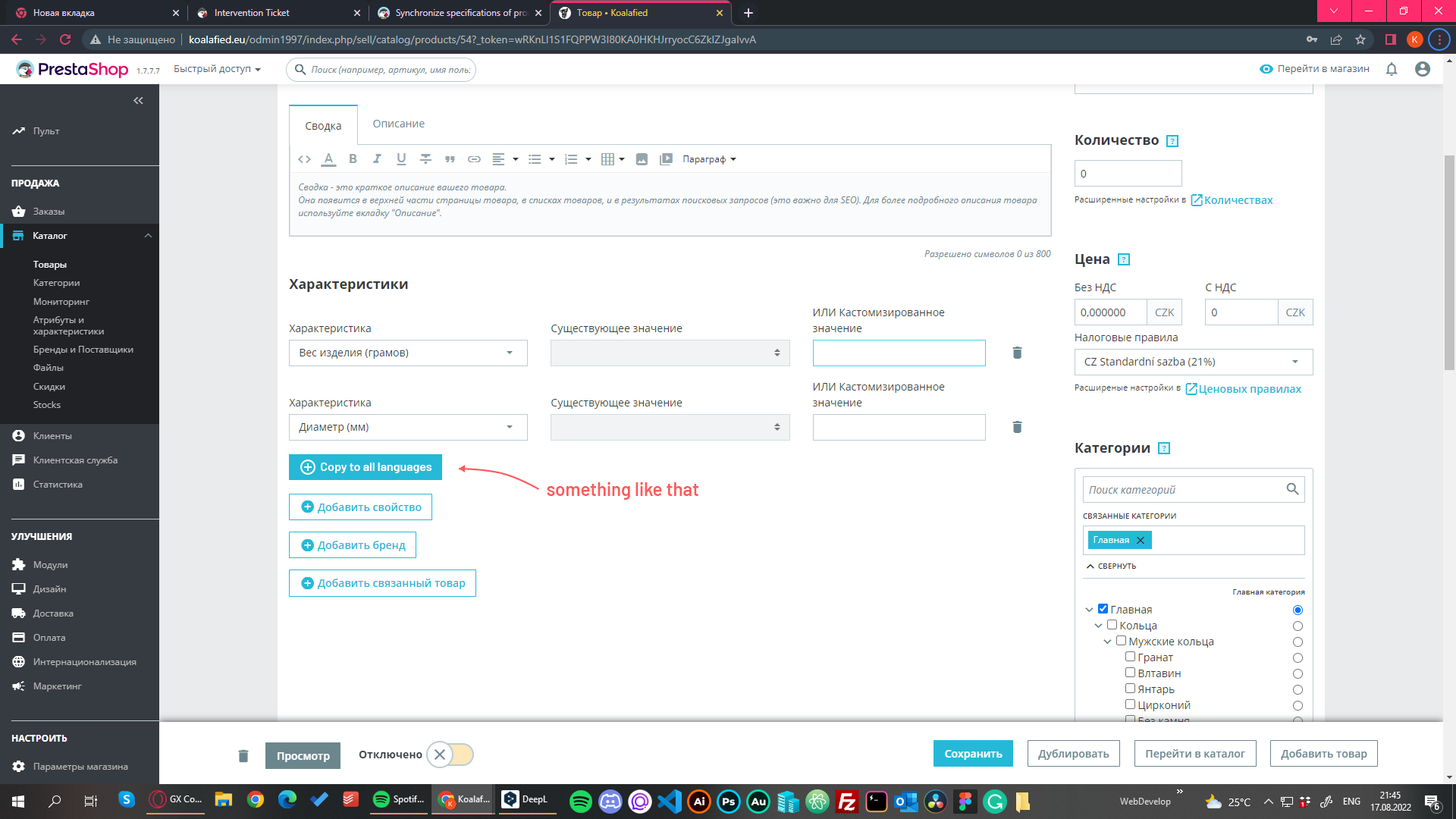Open notifications bell icon

coord(1392,69)
